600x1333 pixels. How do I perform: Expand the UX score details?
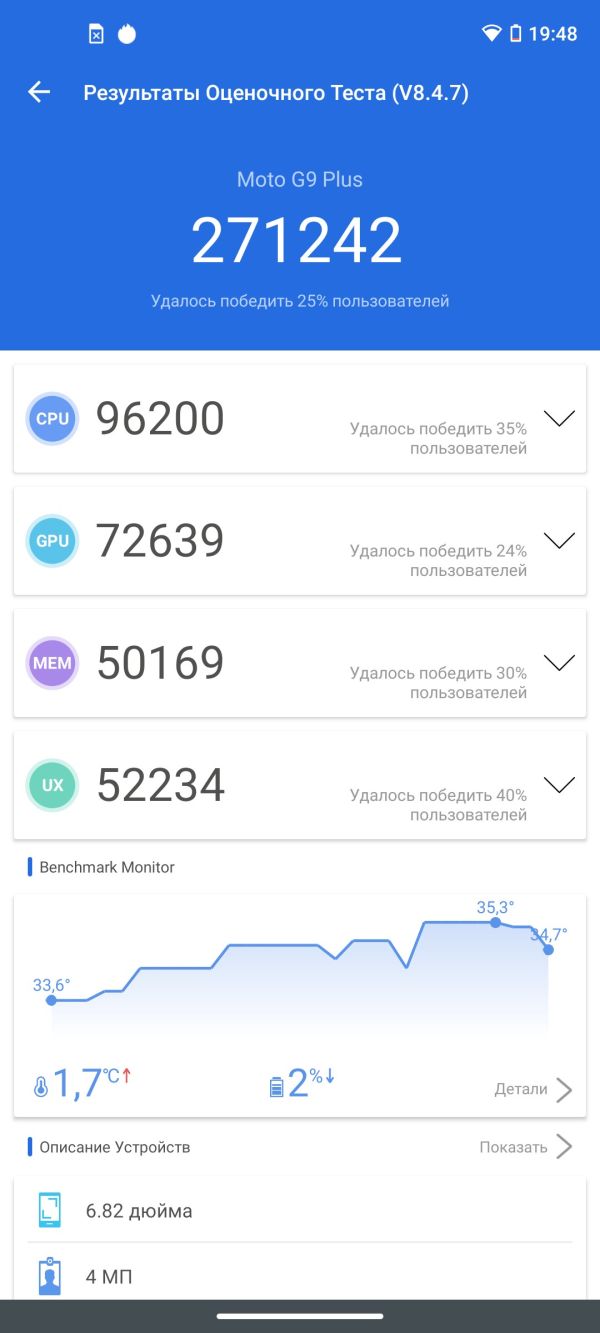[x=559, y=785]
